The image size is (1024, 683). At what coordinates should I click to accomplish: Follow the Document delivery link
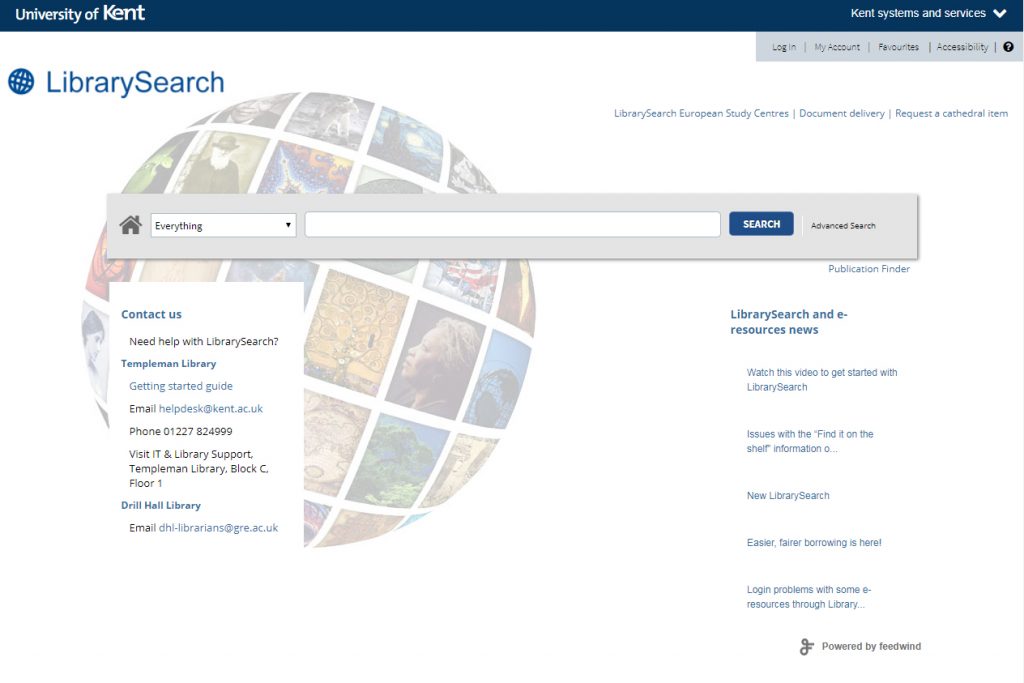pos(842,114)
